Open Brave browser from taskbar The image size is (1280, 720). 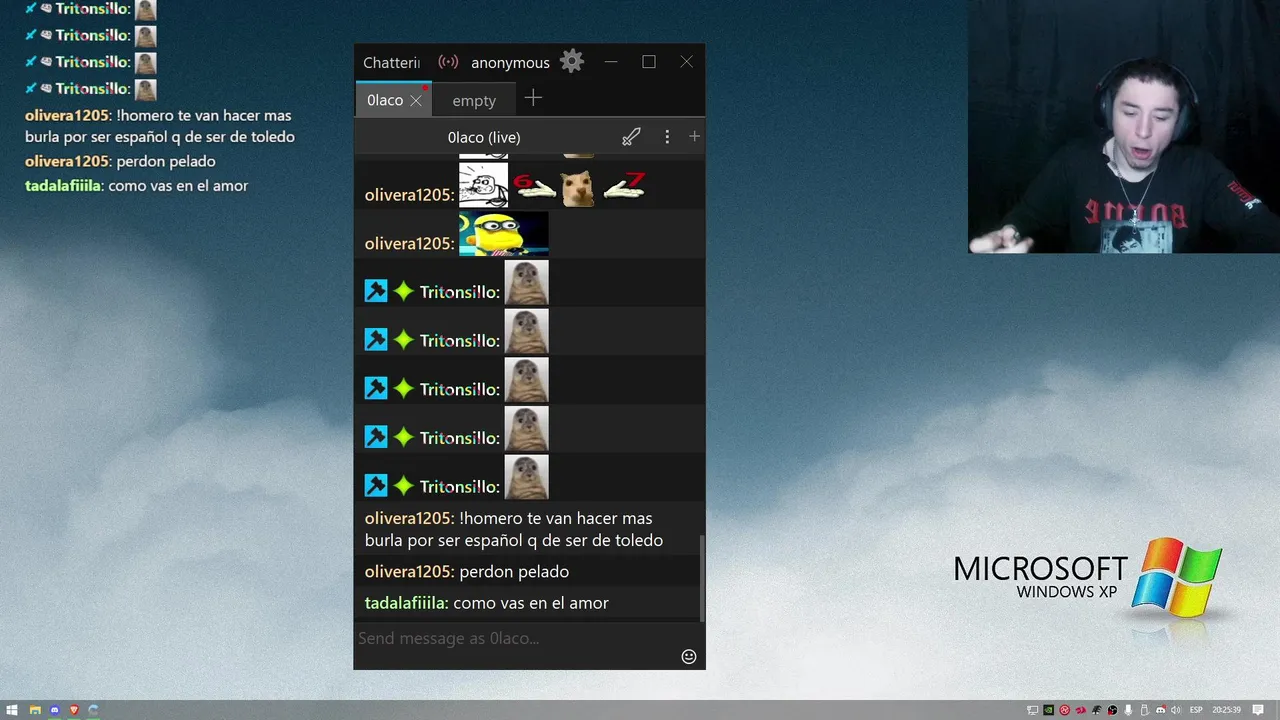pyautogui.click(x=74, y=710)
